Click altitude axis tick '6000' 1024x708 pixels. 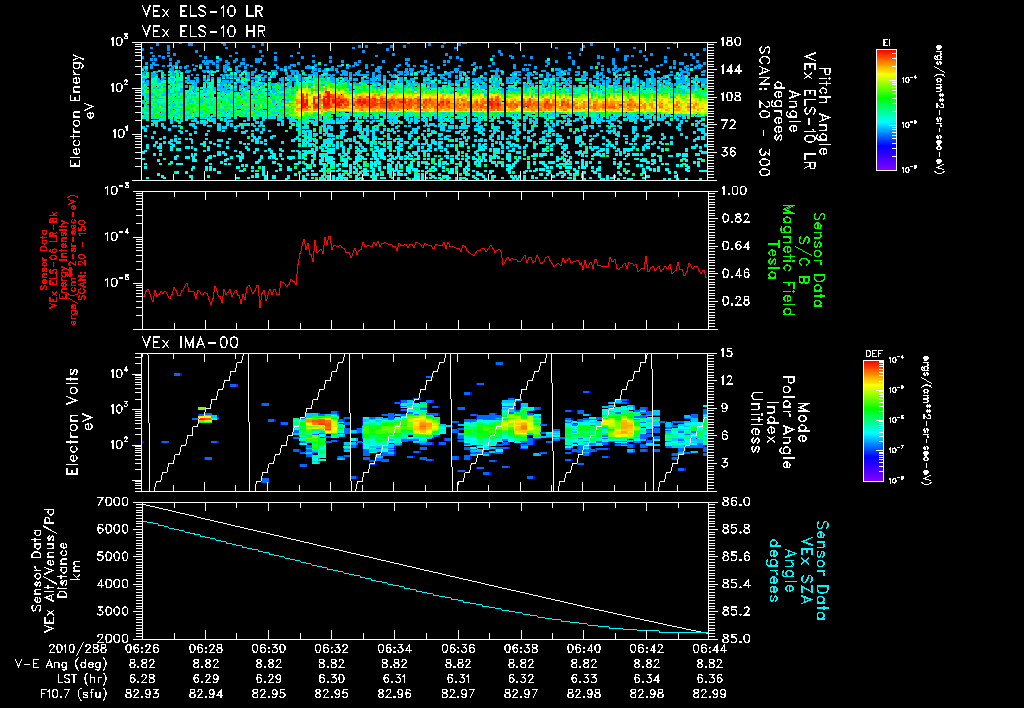pyautogui.click(x=112, y=529)
